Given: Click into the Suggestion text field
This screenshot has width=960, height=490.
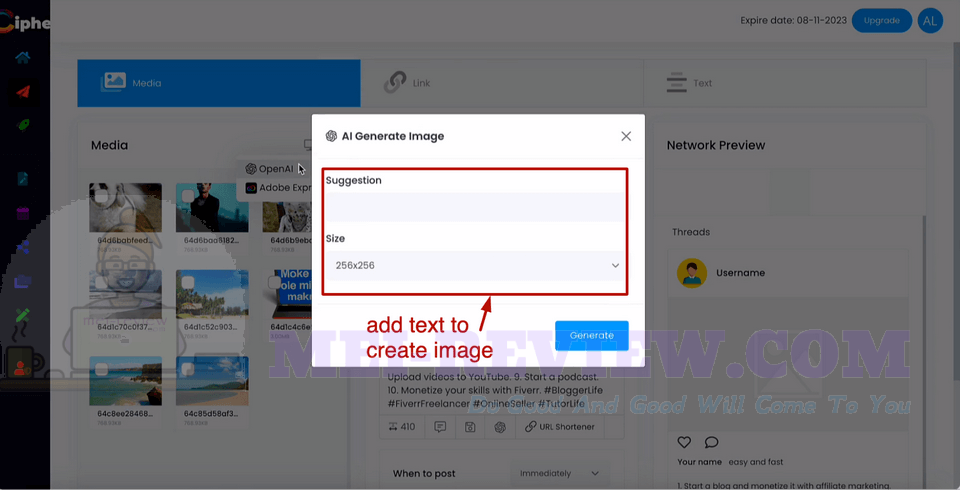Looking at the screenshot, I should [475, 206].
